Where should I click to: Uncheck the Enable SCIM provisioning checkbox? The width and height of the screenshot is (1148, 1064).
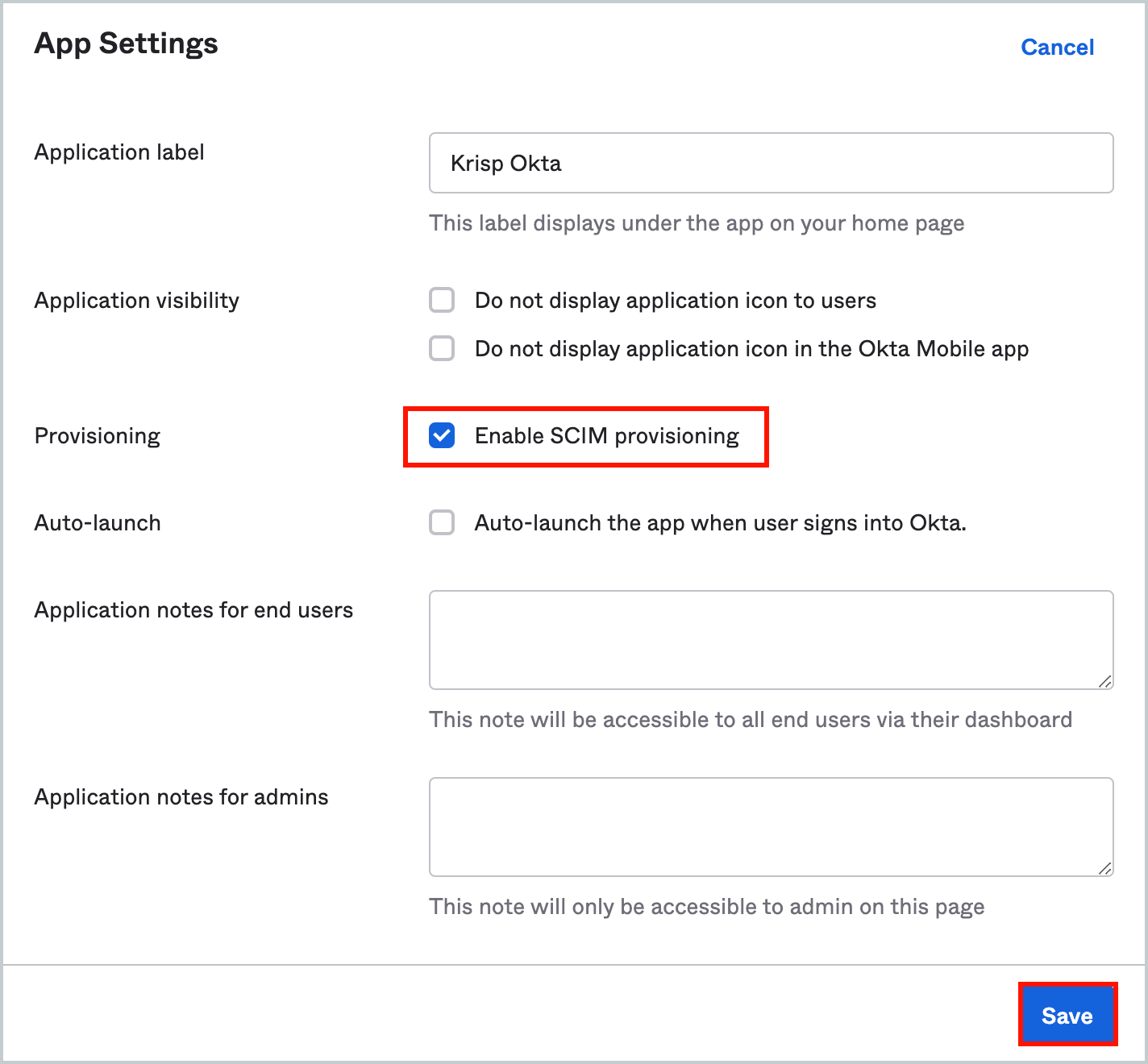pos(442,435)
